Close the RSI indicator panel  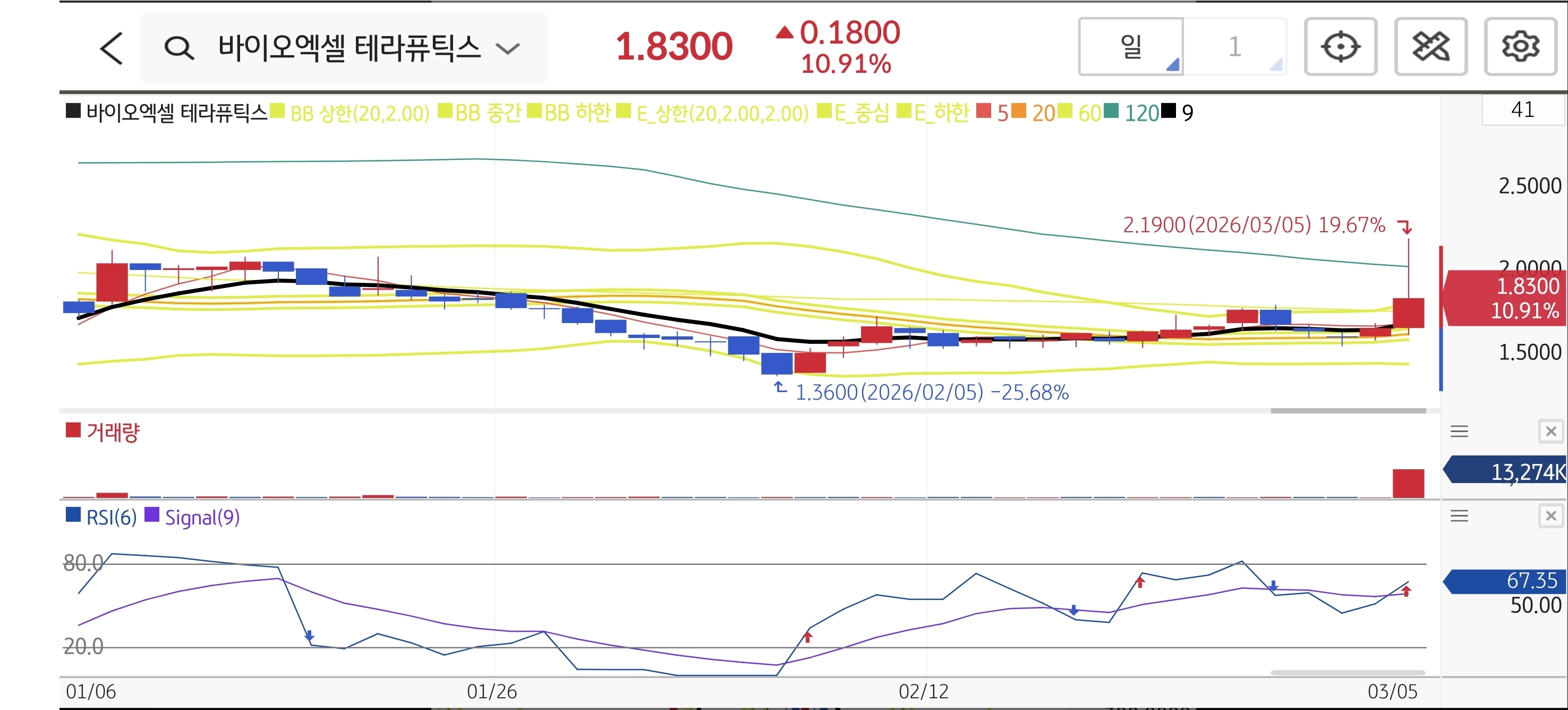click(x=1550, y=517)
